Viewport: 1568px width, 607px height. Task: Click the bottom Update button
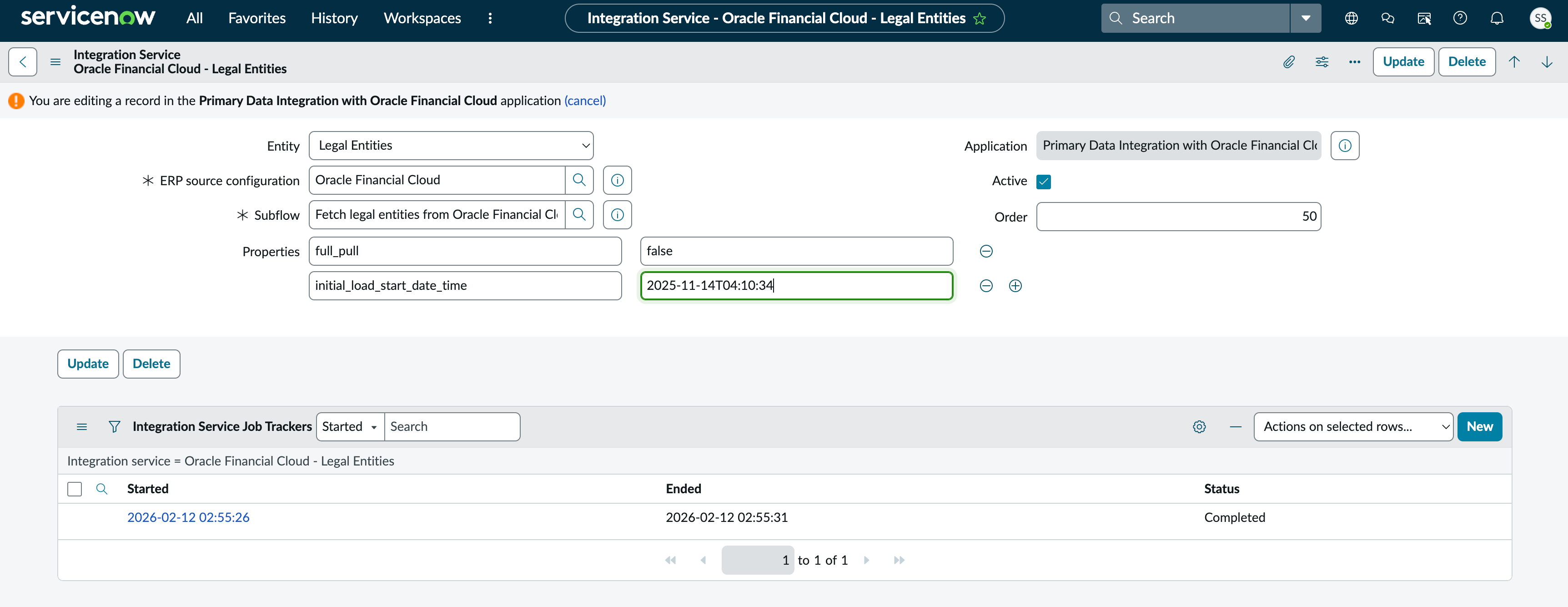click(x=88, y=364)
